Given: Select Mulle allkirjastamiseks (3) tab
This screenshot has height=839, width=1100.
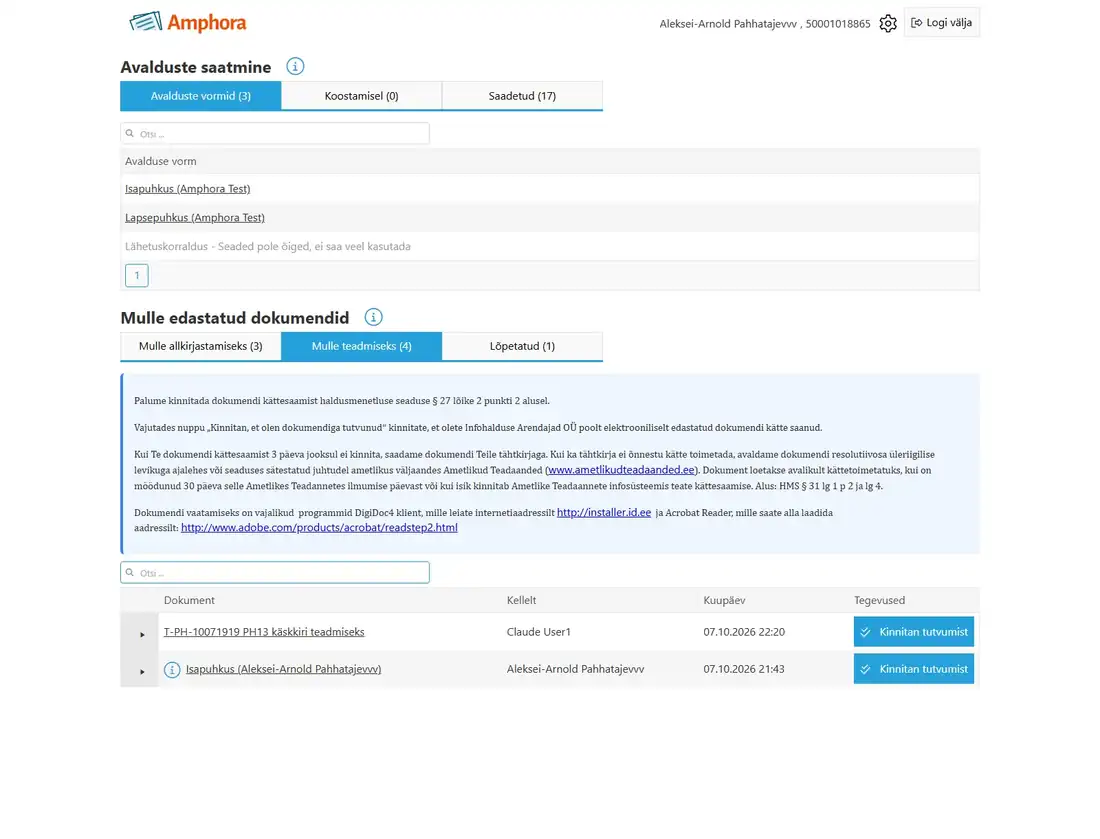Looking at the screenshot, I should (x=201, y=347).
